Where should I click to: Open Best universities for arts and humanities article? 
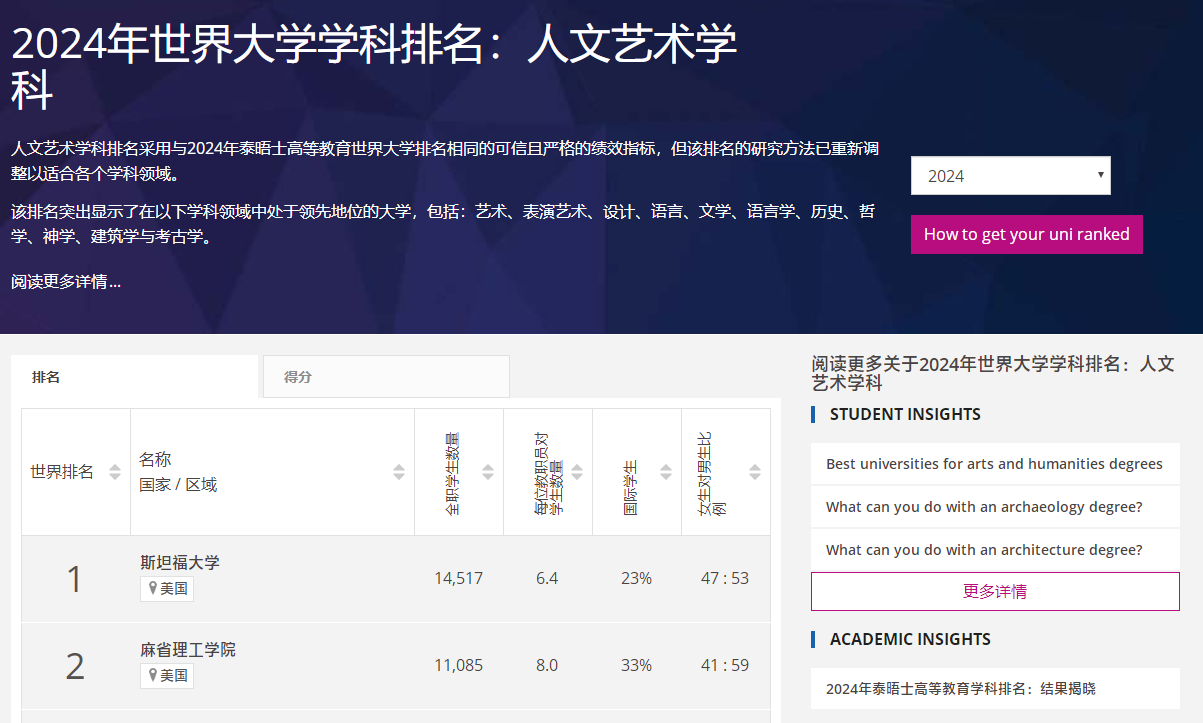click(994, 464)
